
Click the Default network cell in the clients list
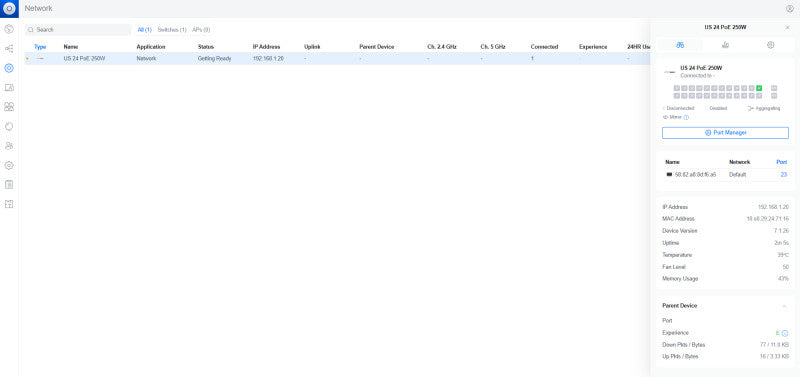[x=737, y=174]
